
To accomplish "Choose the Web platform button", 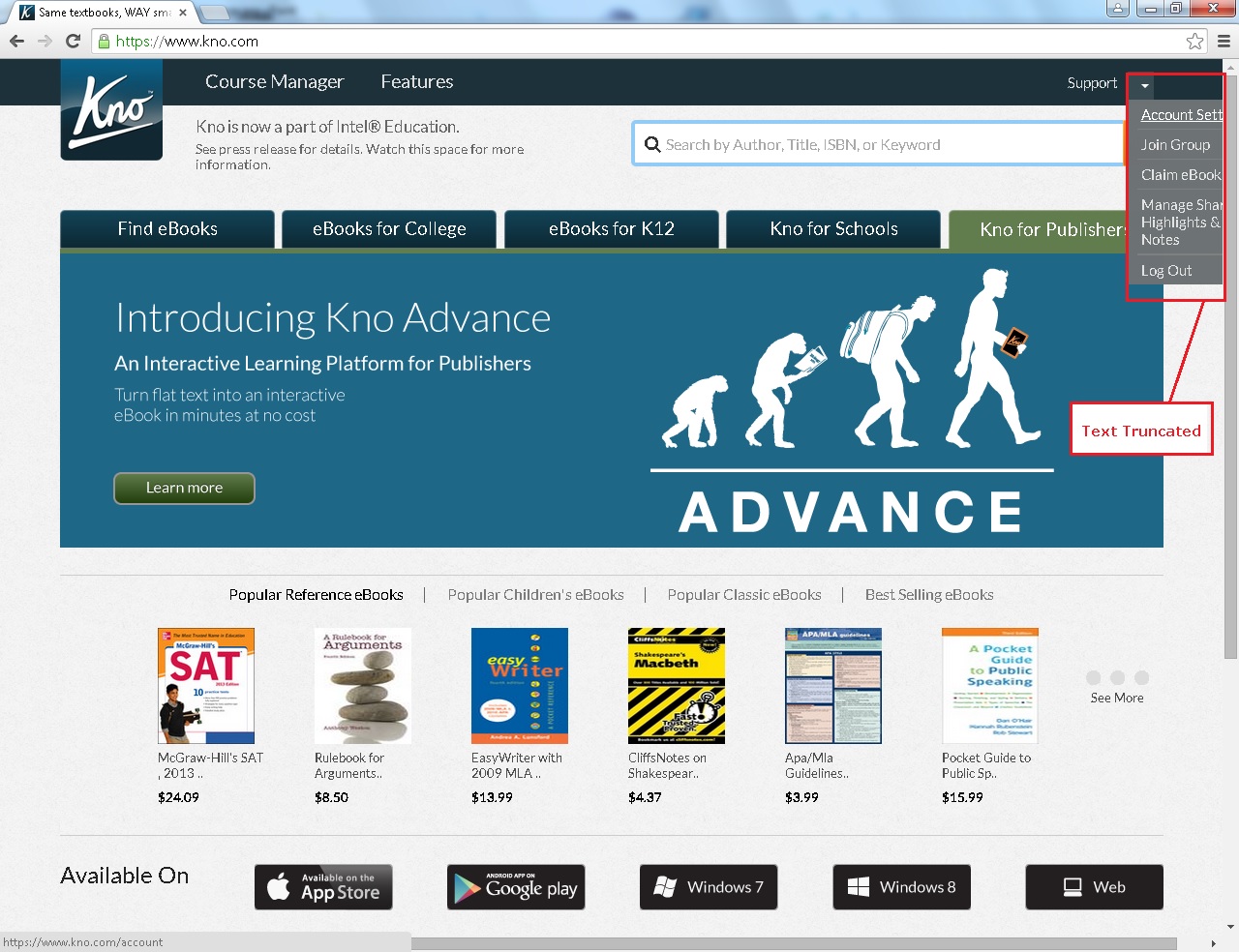I will click(x=1094, y=887).
